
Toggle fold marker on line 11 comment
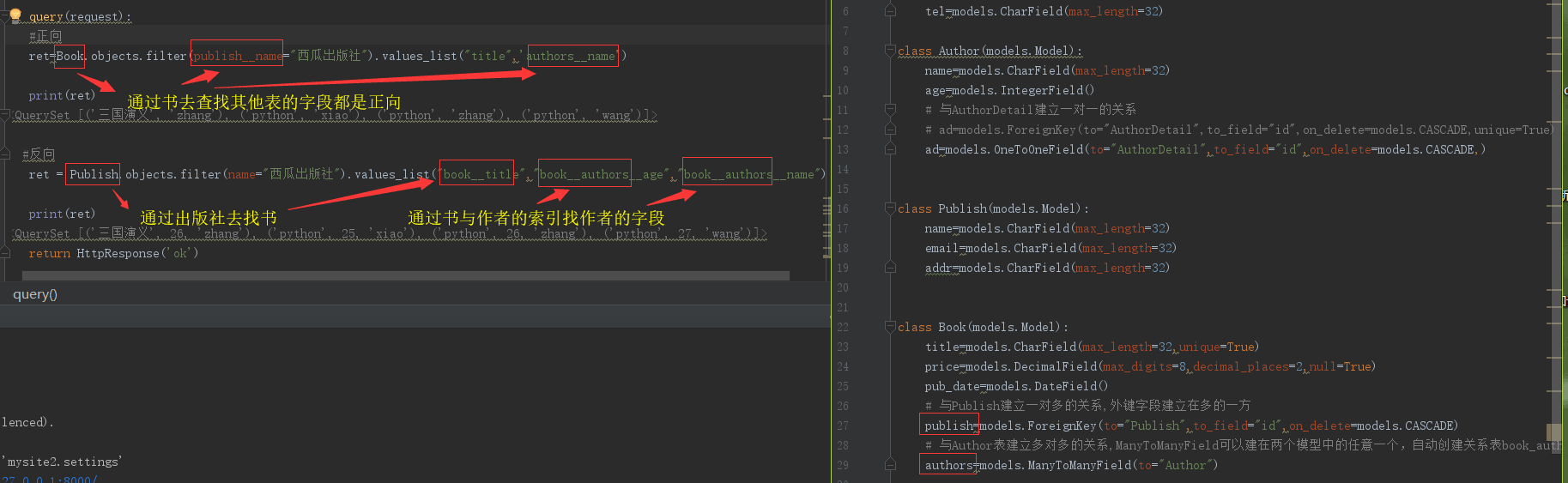[890, 110]
